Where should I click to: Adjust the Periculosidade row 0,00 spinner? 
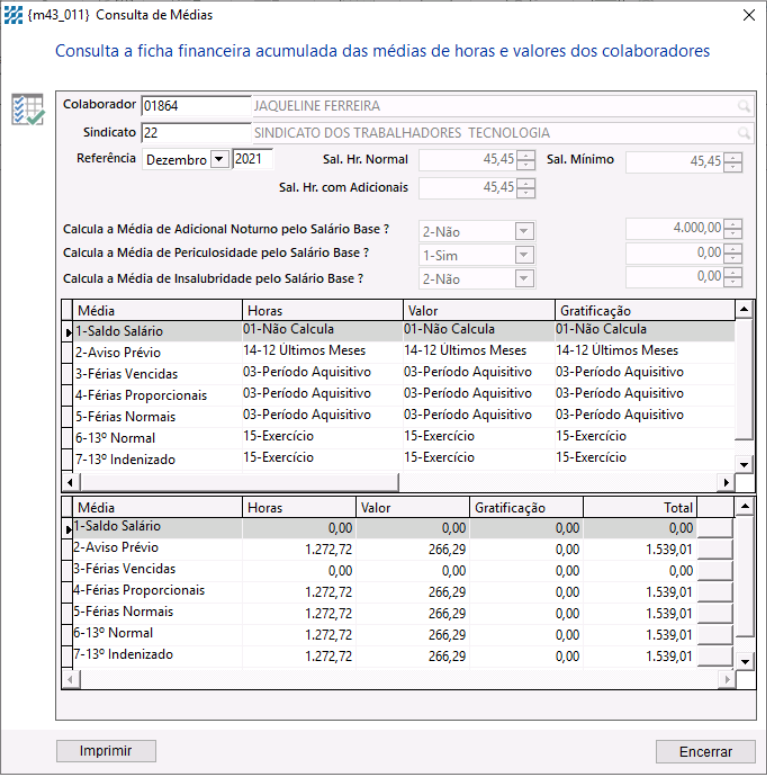pos(733,253)
